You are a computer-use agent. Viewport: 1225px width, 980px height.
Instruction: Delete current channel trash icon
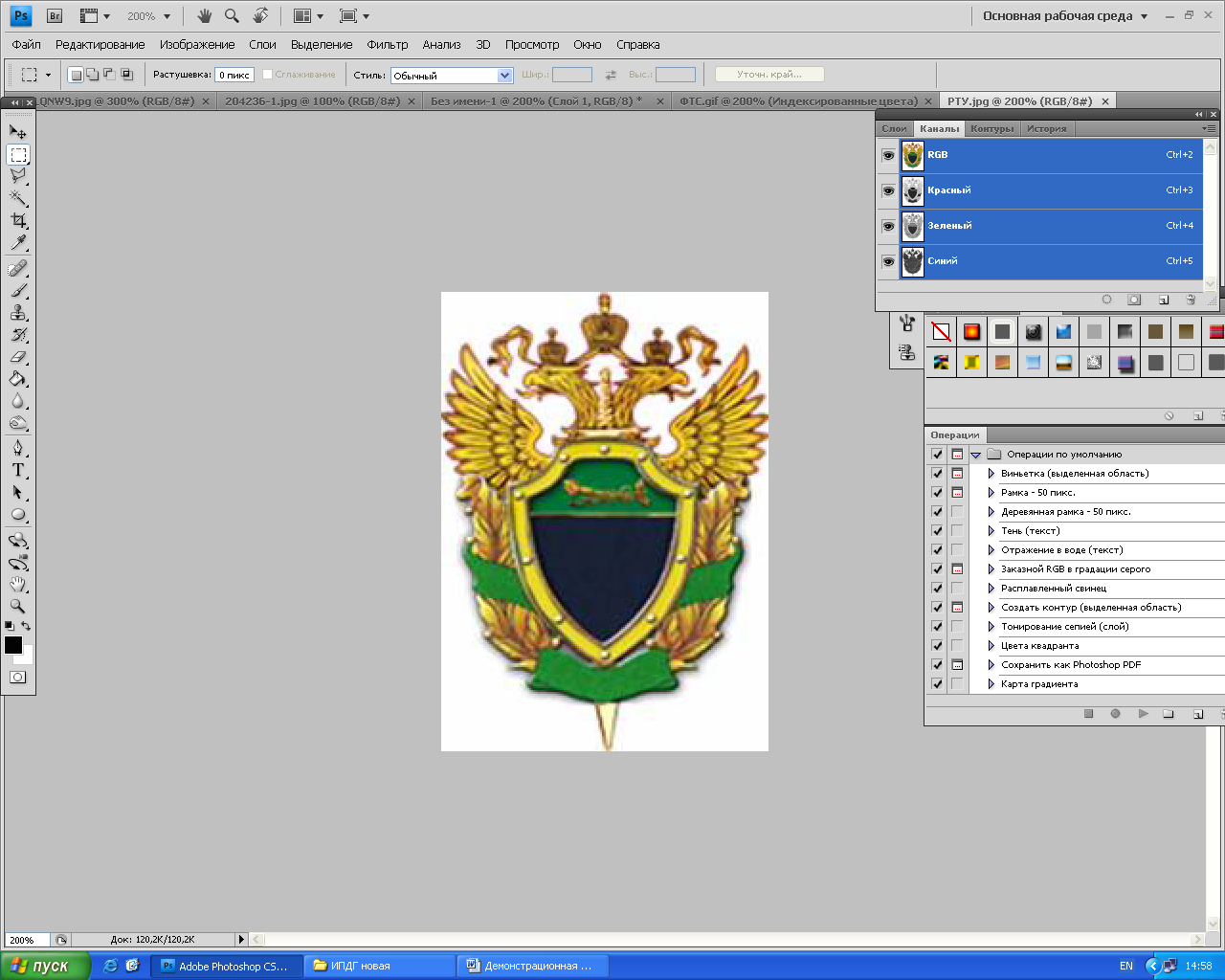[x=1191, y=300]
